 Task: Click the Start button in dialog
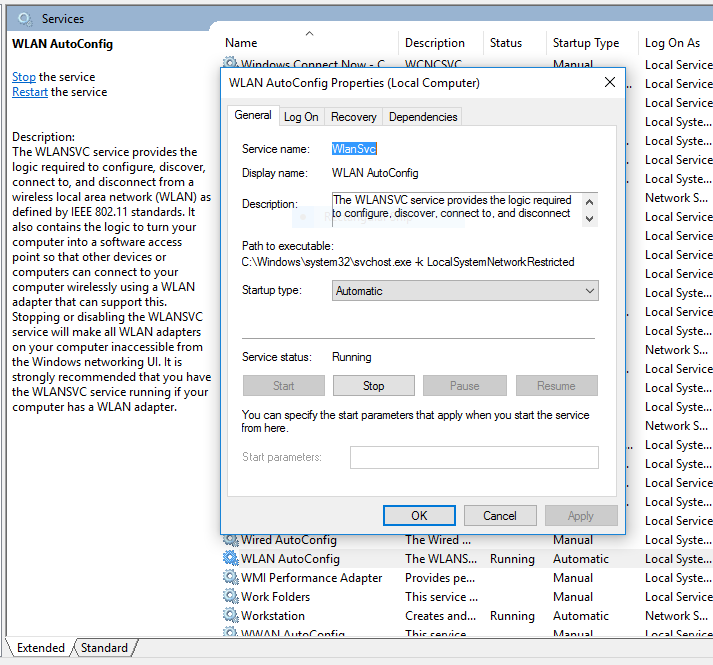pos(284,386)
